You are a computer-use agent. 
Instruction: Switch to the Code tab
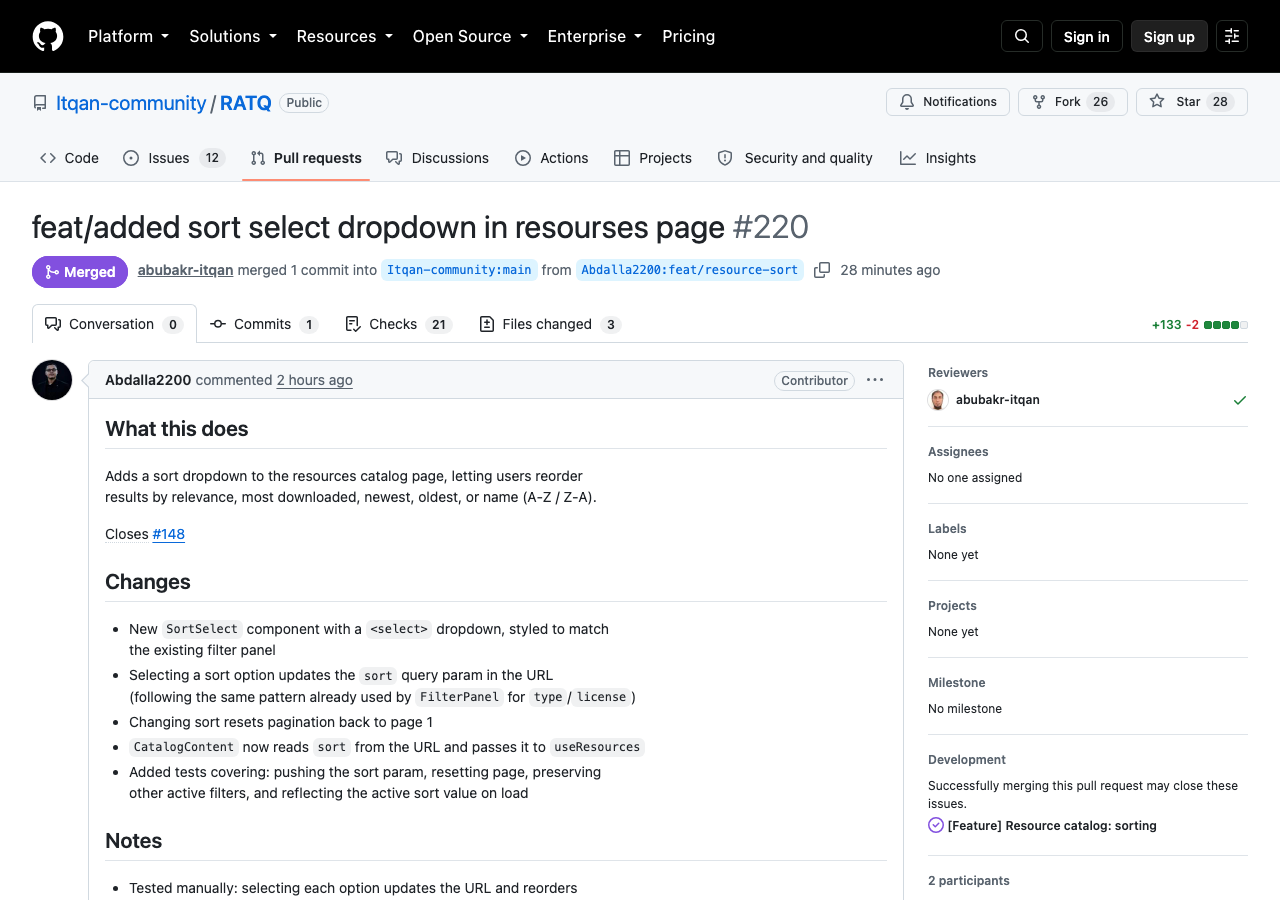[x=69, y=158]
